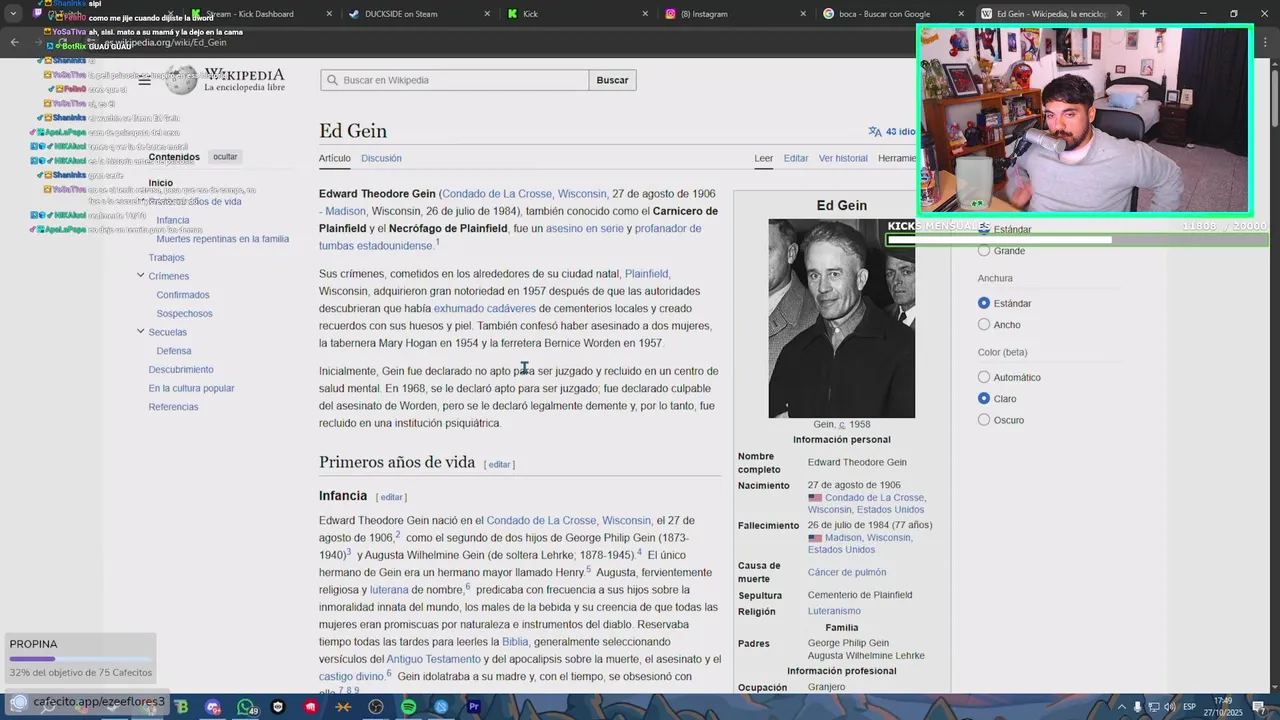Viewport: 1280px width, 720px height.
Task: Open OBS Studio from the taskbar
Action: pyautogui.click(x=375, y=707)
